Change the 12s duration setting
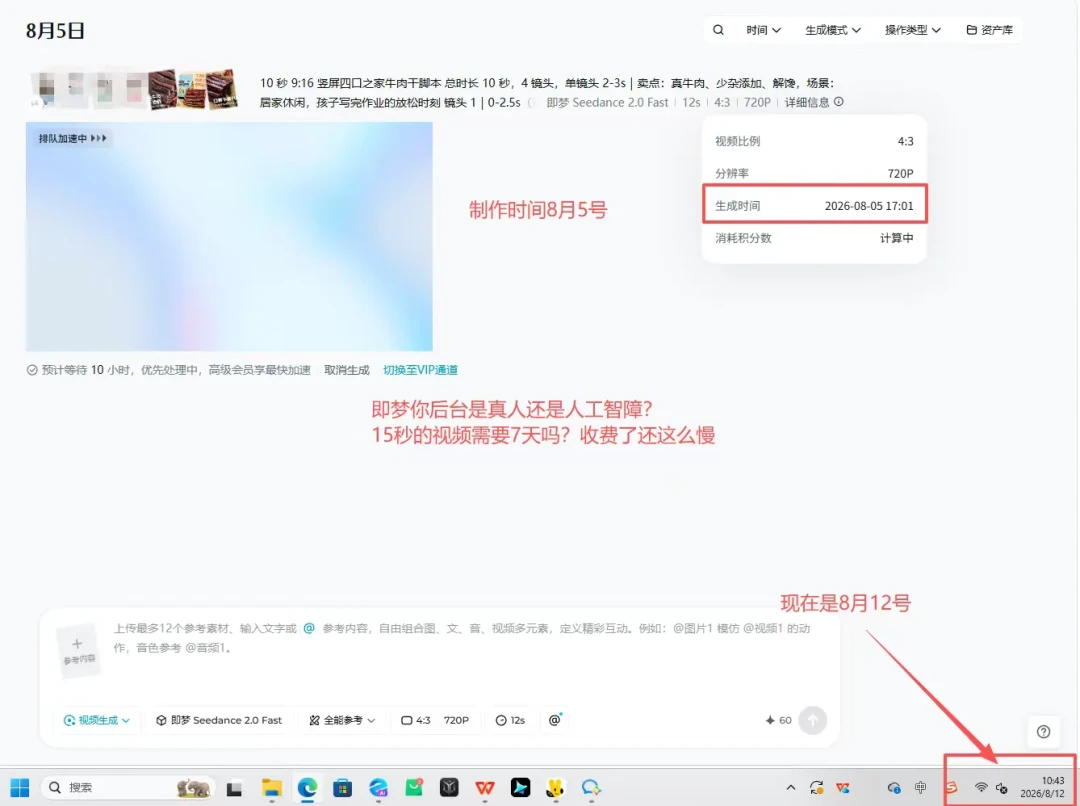 [510, 720]
